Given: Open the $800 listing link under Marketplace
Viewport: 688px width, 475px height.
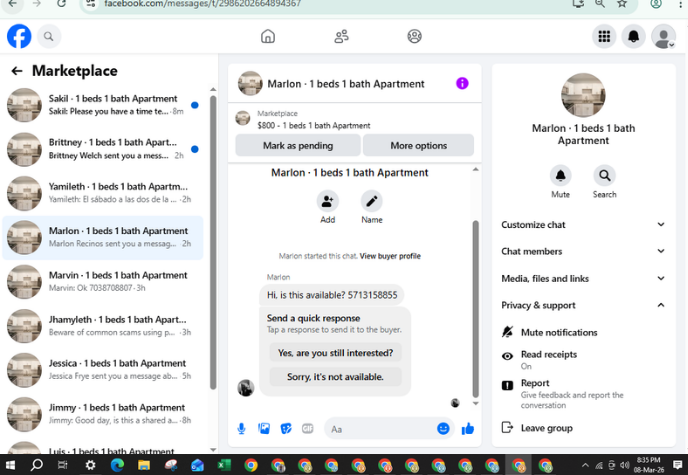Looking at the screenshot, I should click(x=314, y=125).
